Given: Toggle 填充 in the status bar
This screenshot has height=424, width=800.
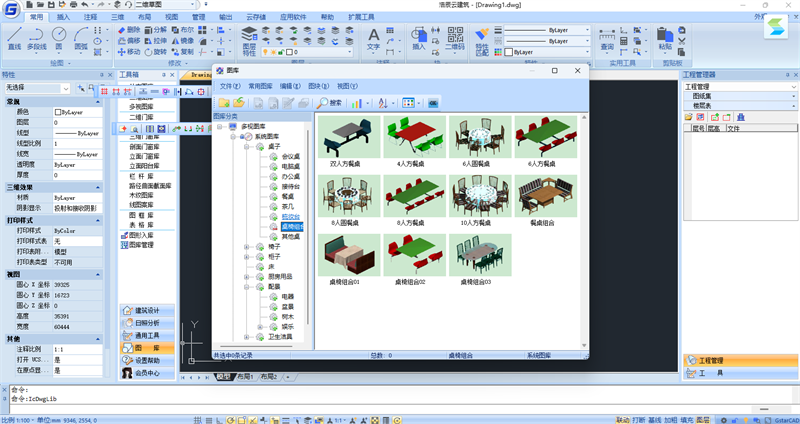Looking at the screenshot, I should [x=687, y=420].
